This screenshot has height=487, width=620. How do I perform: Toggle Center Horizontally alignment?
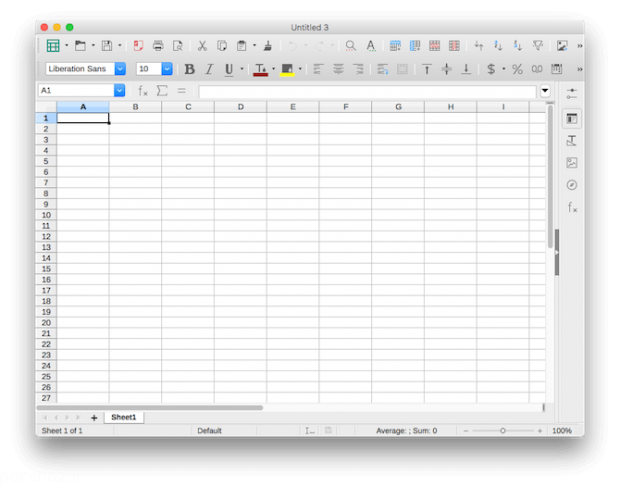[338, 69]
